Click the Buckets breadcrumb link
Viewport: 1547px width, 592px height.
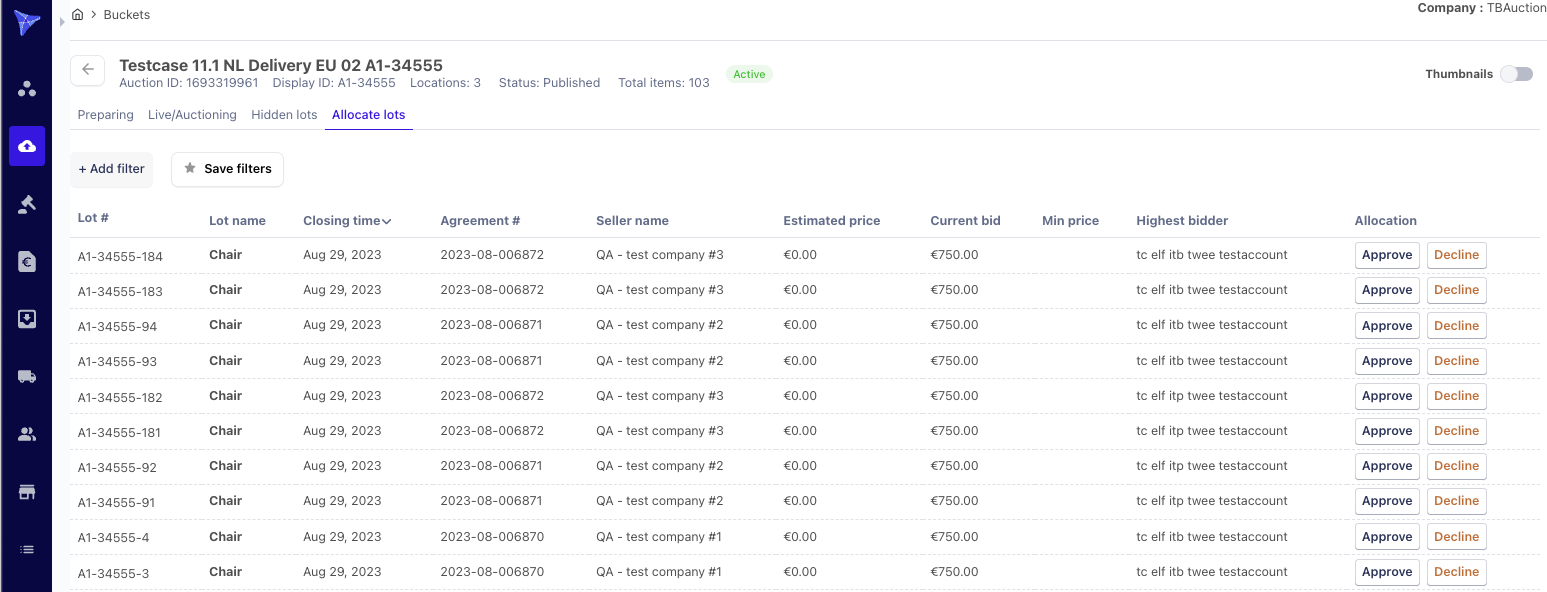[126, 15]
